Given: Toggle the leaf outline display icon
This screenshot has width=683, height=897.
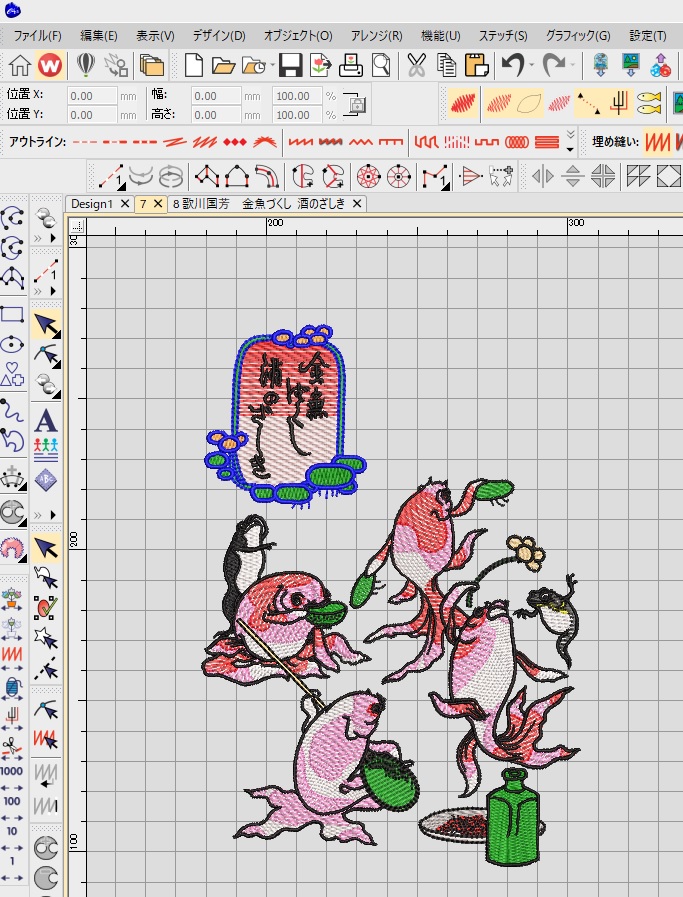Looking at the screenshot, I should (529, 104).
